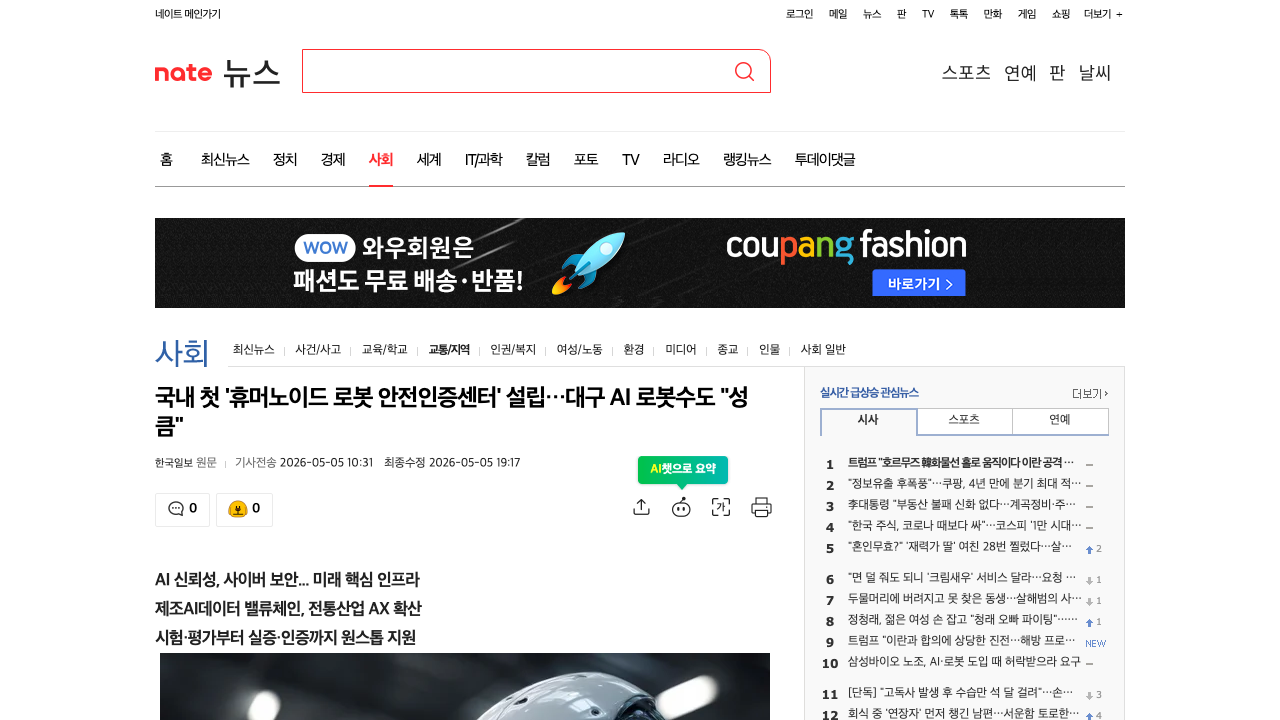Screen dimensions: 1280x720
Task: Focus the news search input field
Action: (x=516, y=71)
